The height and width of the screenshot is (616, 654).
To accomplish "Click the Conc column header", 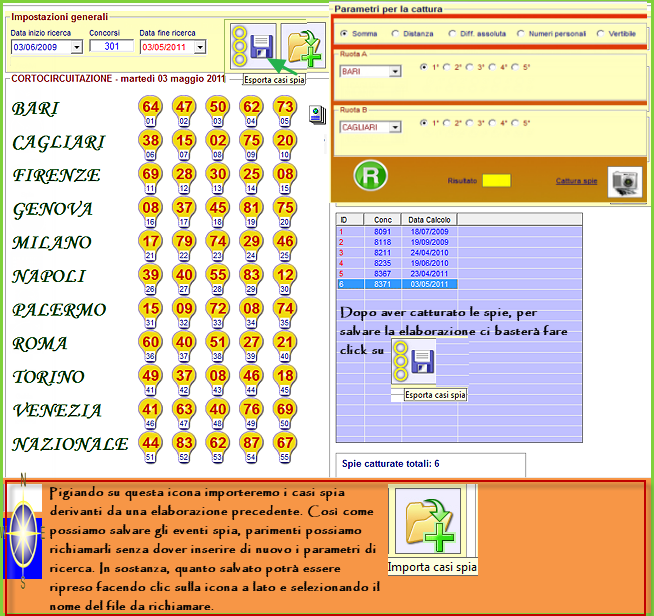I will (382, 220).
